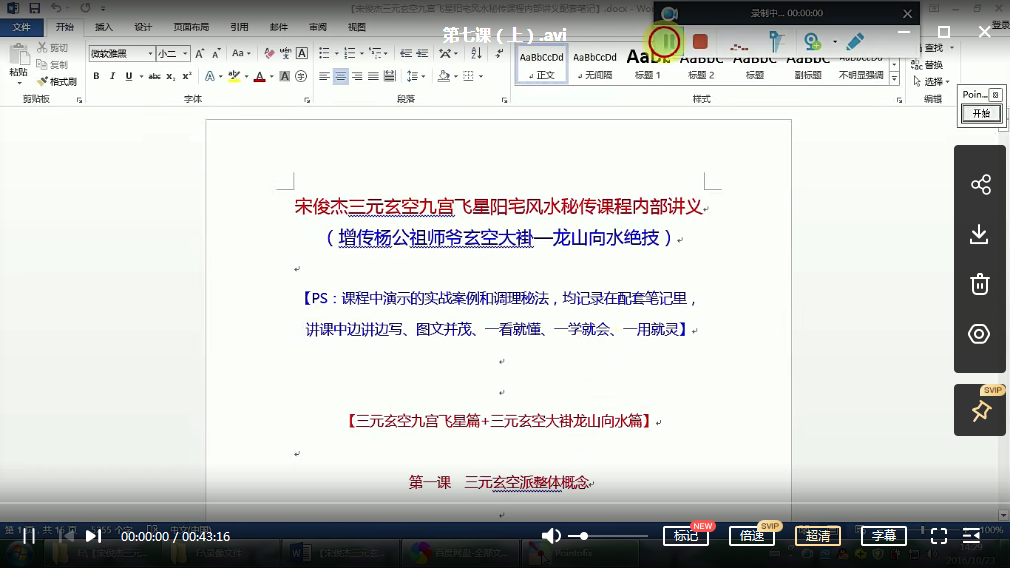Image resolution: width=1010 pixels, height=568 pixels.
Task: Select the blue pencil annotation tool
Action: click(x=854, y=42)
